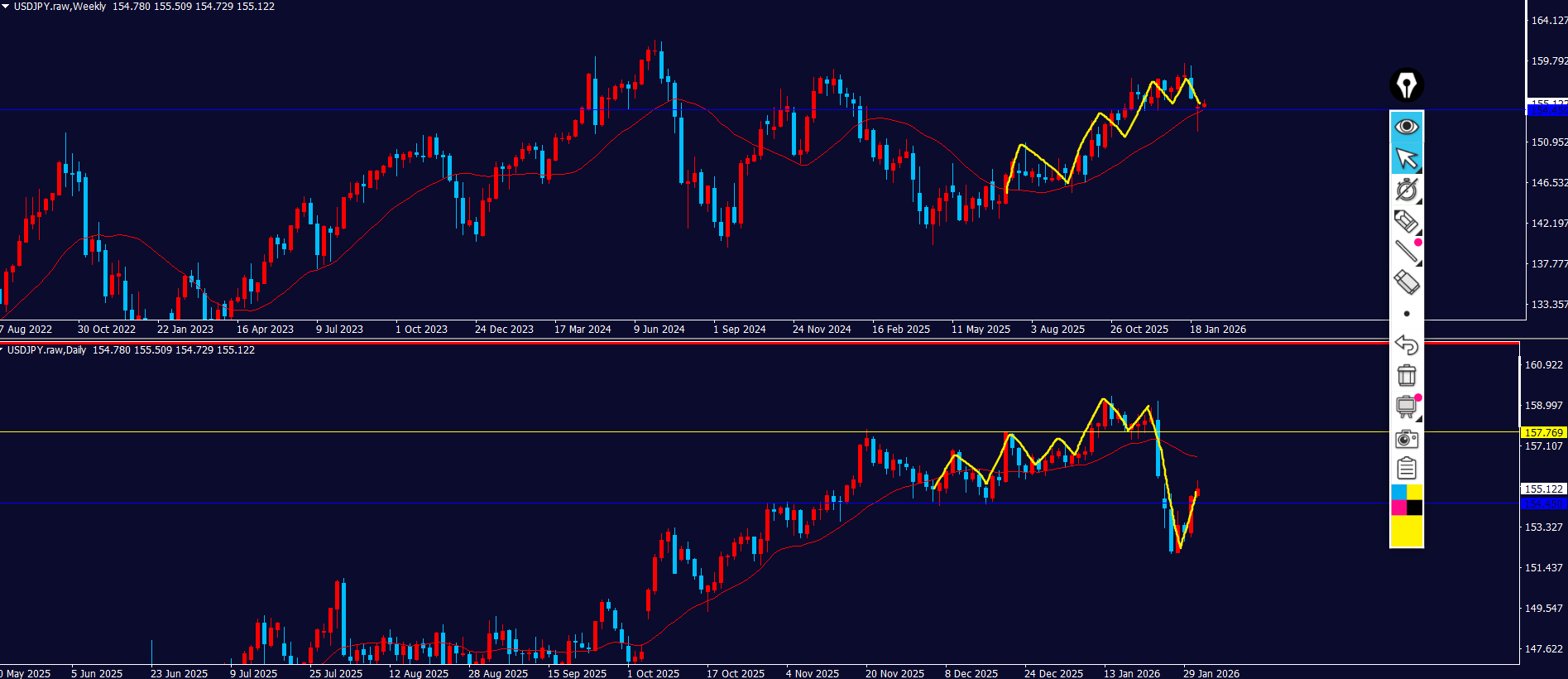Image resolution: width=1568 pixels, height=679 pixels.
Task: Pick the eraser tool in the toolbar
Action: (1406, 282)
